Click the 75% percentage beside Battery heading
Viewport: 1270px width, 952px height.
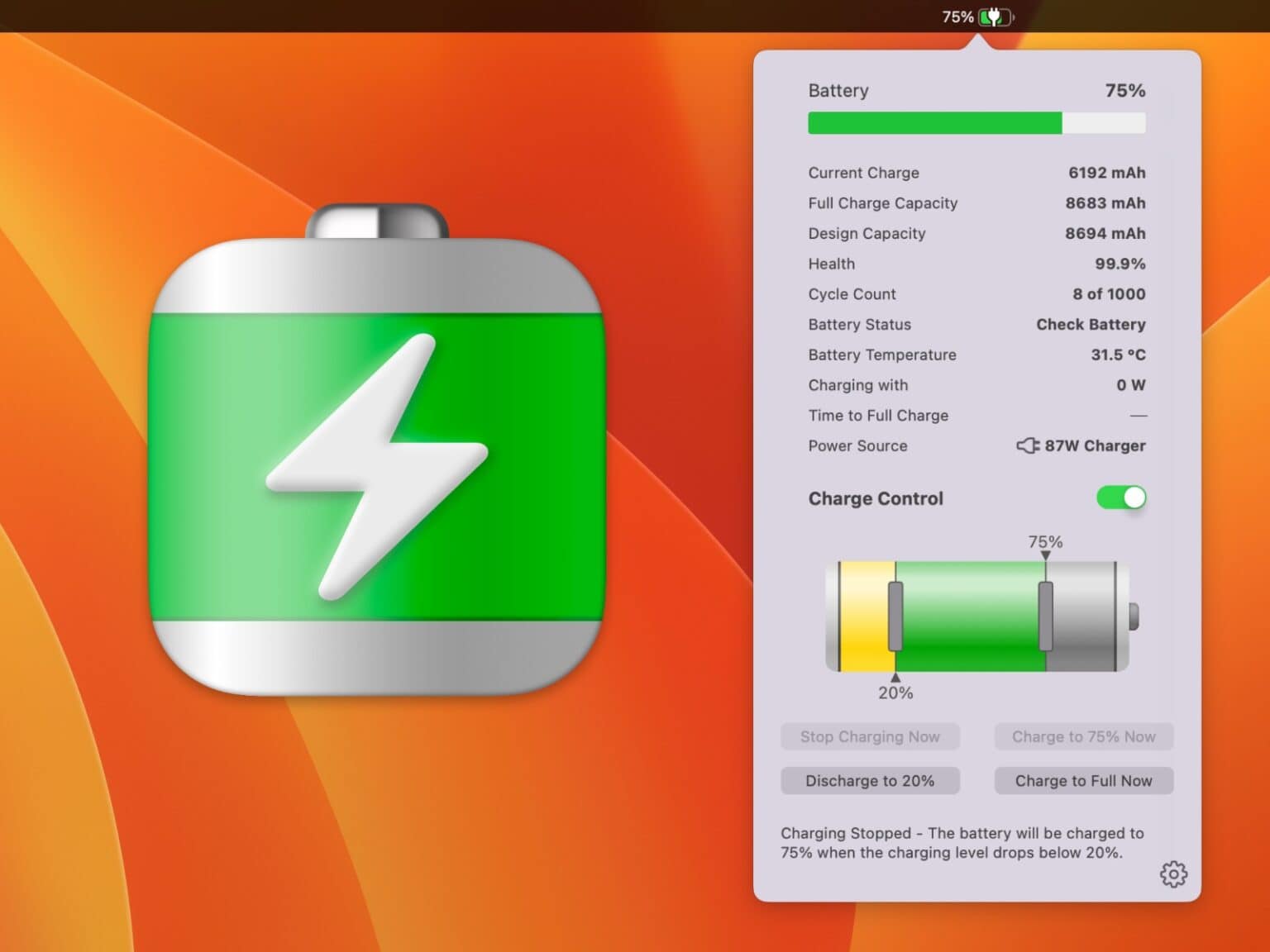pyautogui.click(x=1125, y=91)
